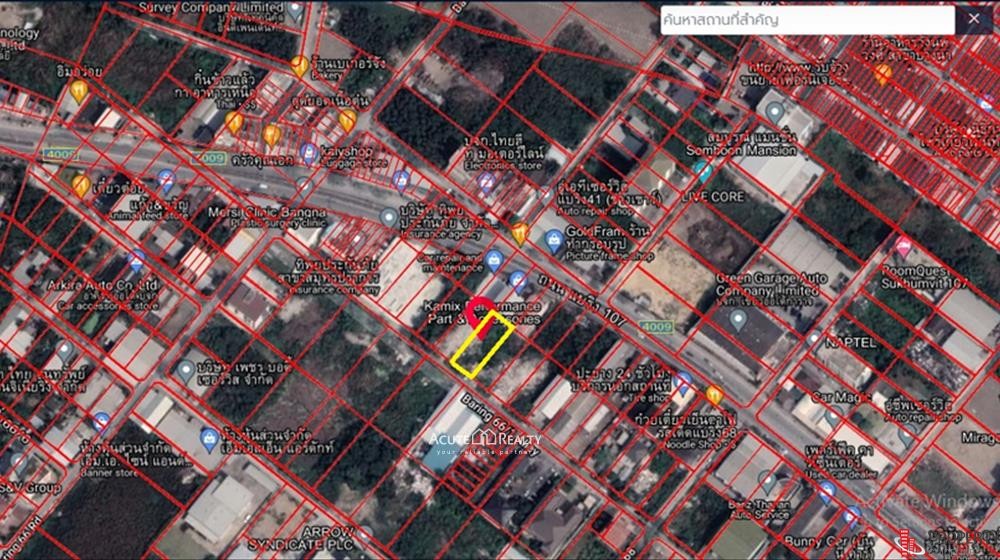The height and width of the screenshot is (560, 1000).
Task: Click the Mersi Clinic Bangna label
Action: pos(267,212)
